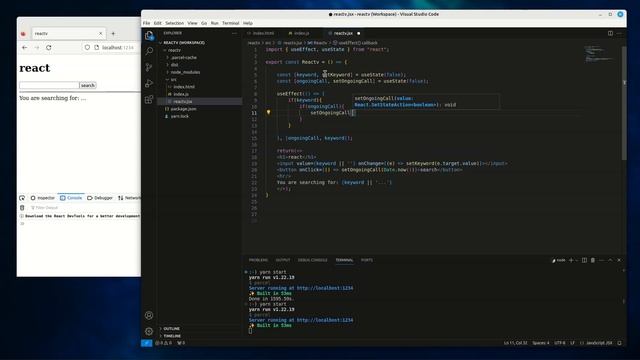
Task: Open the Explorer view in activity bar
Action: (149, 35)
